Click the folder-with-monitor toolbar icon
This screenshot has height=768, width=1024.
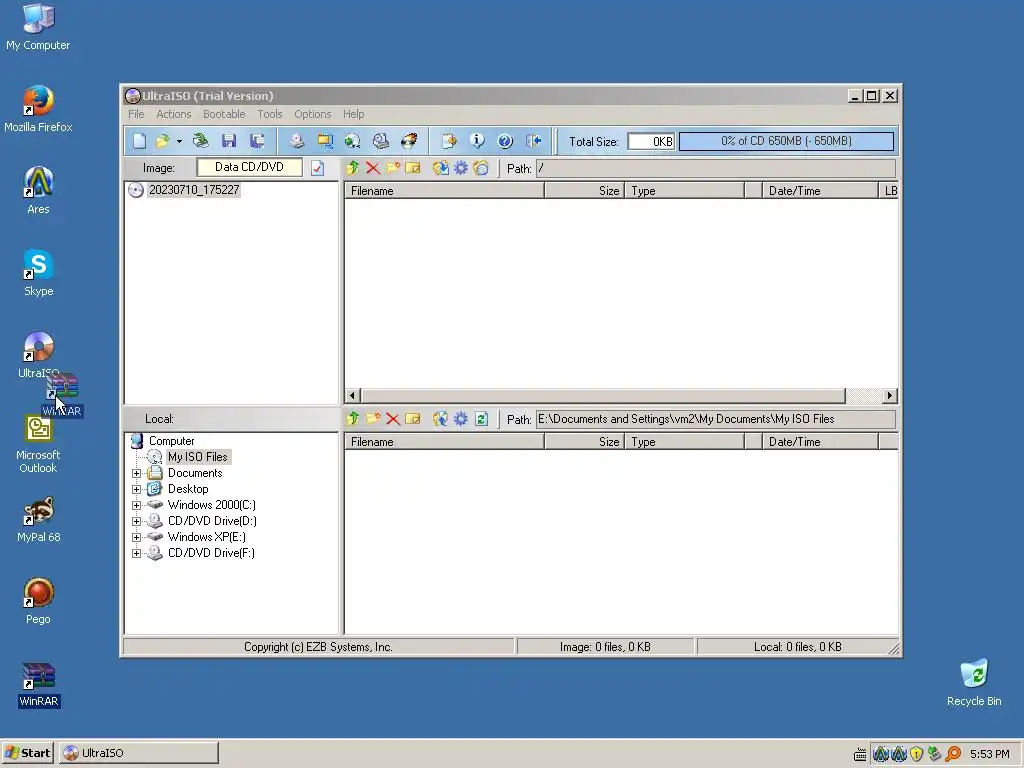325,141
